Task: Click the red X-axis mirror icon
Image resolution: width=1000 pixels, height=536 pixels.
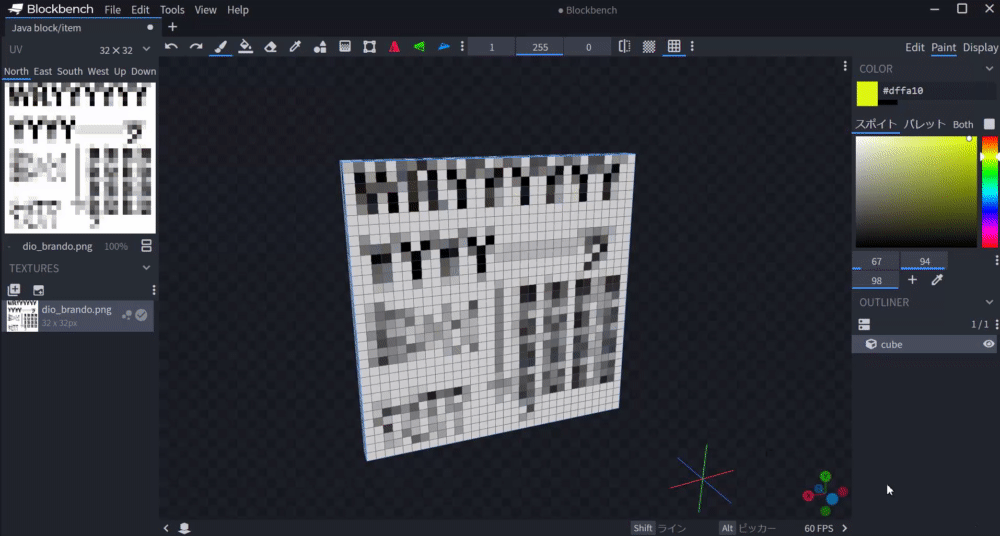Action: (394, 47)
